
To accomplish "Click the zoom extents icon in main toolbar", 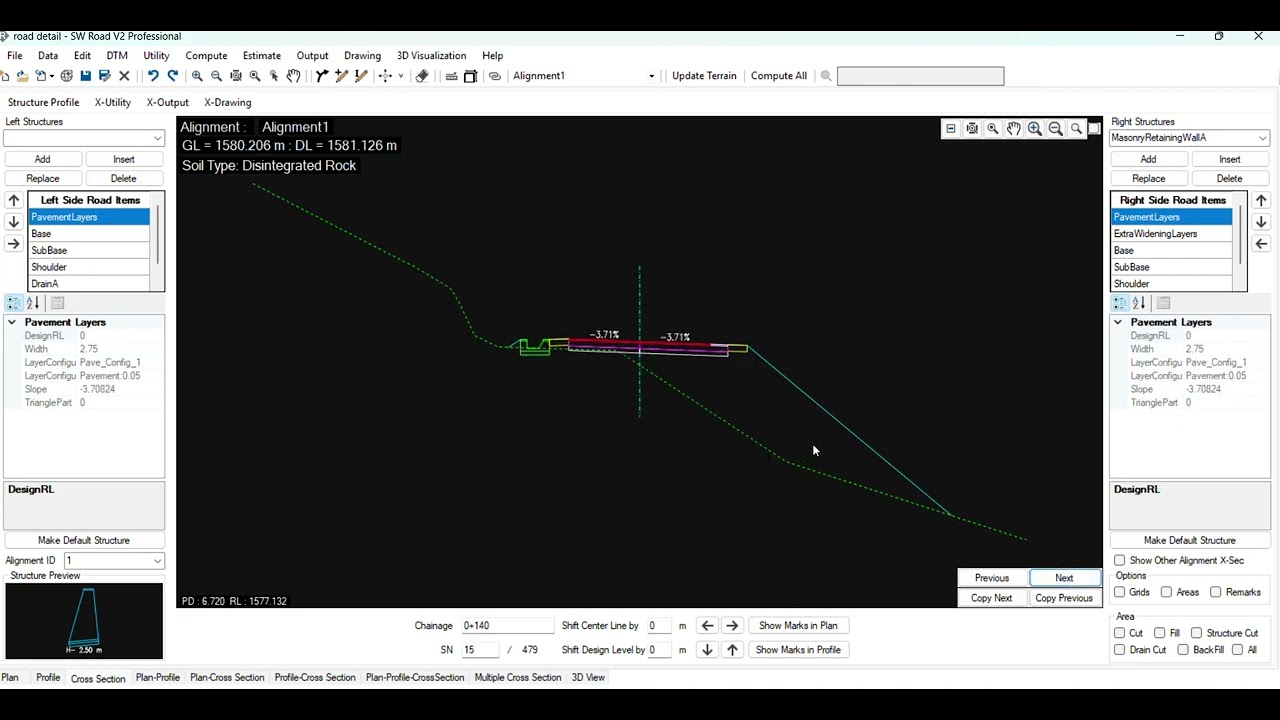I will click(x=236, y=76).
